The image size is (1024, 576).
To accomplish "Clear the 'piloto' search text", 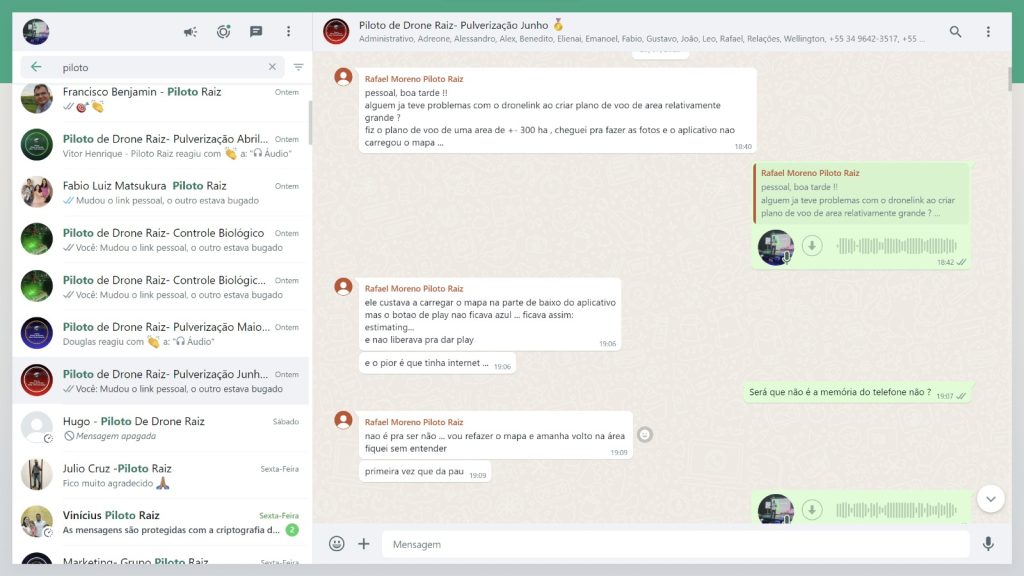I will (x=272, y=67).
